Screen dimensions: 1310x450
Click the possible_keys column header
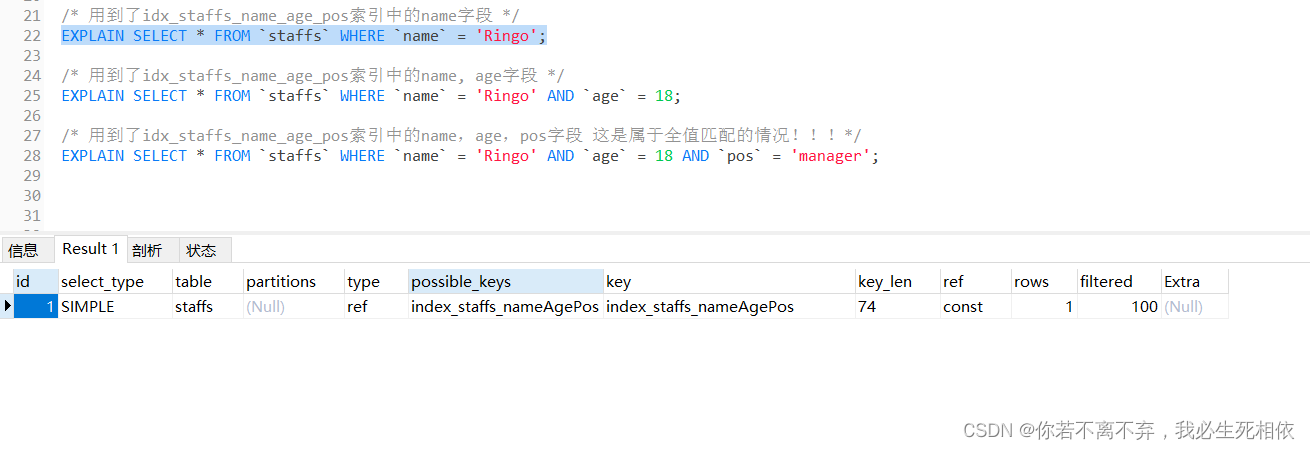click(505, 282)
